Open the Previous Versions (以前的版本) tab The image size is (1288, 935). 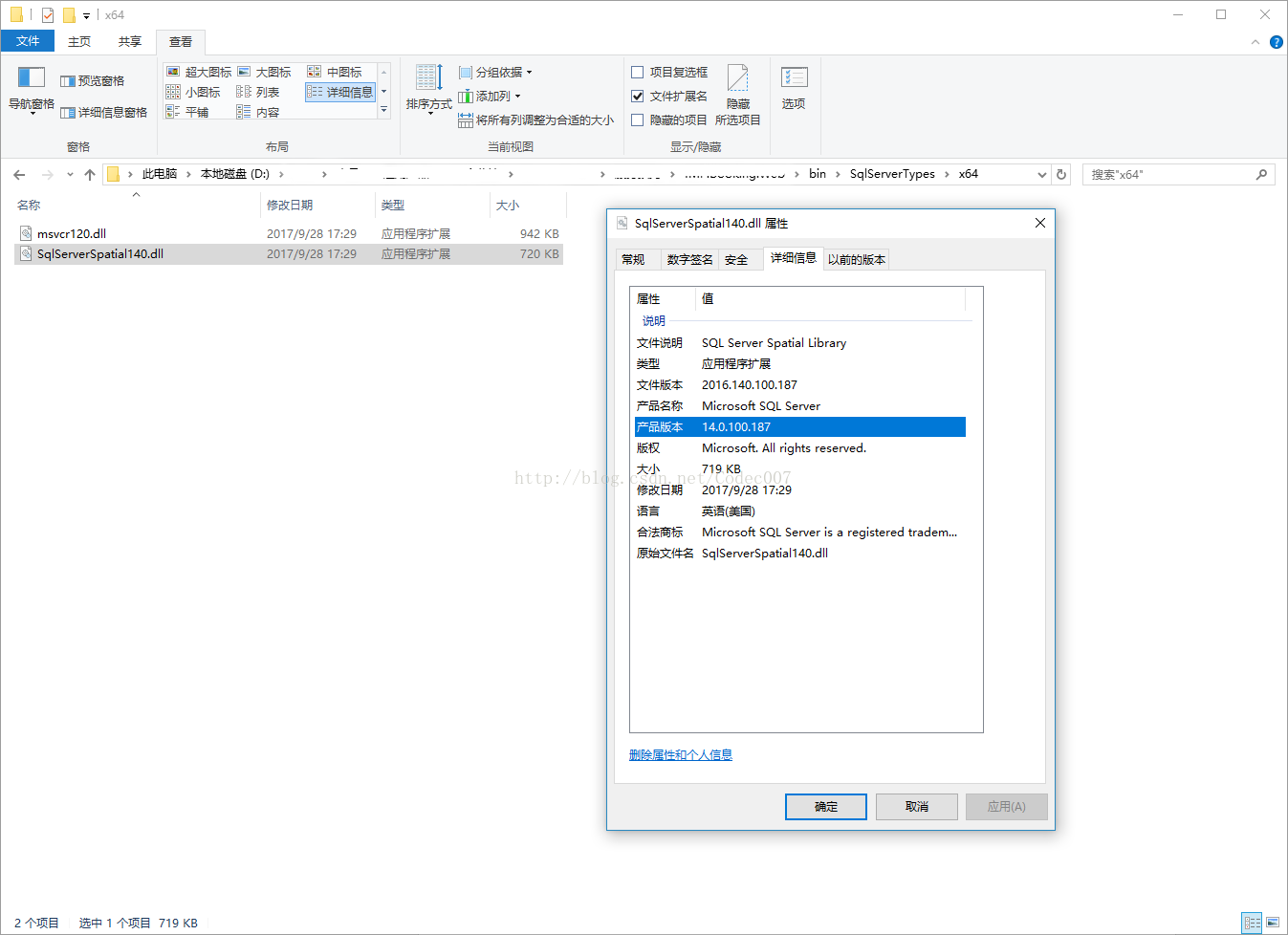(x=857, y=259)
